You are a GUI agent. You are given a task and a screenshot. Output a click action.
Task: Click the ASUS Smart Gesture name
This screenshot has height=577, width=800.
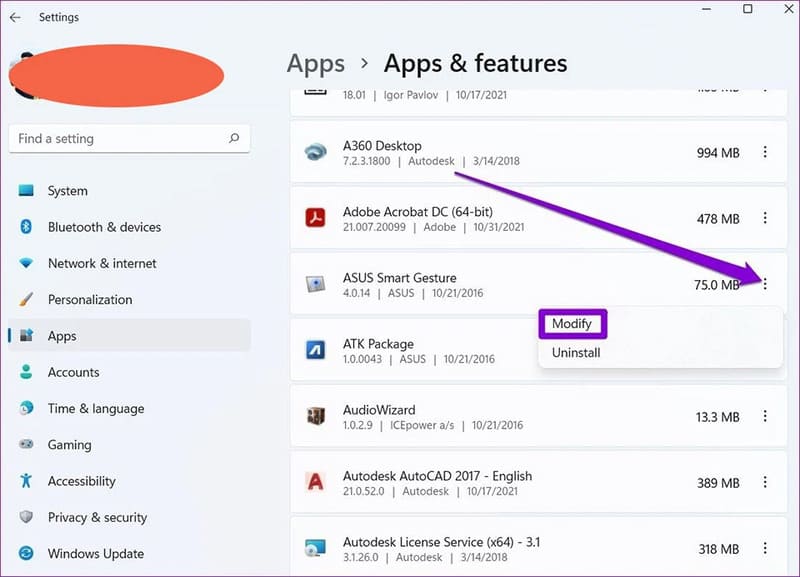(399, 278)
